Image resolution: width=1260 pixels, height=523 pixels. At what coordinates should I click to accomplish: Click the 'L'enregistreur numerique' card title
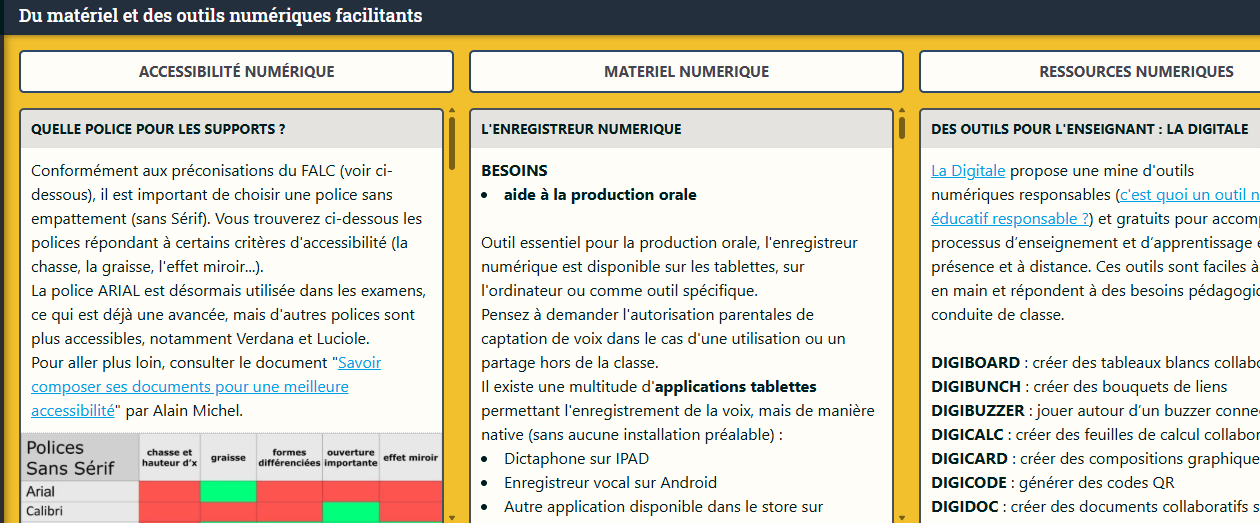pos(581,129)
